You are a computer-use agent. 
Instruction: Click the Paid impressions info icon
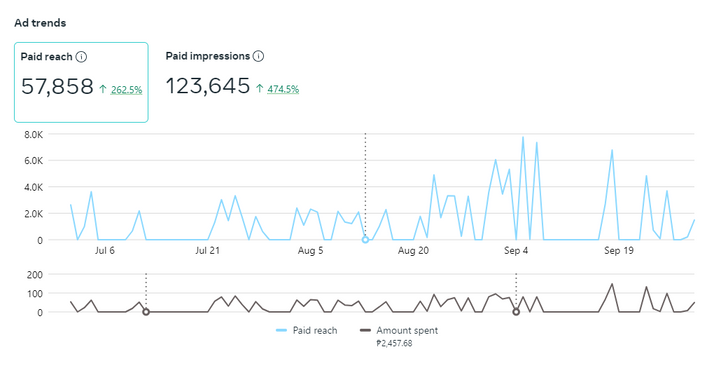258,56
